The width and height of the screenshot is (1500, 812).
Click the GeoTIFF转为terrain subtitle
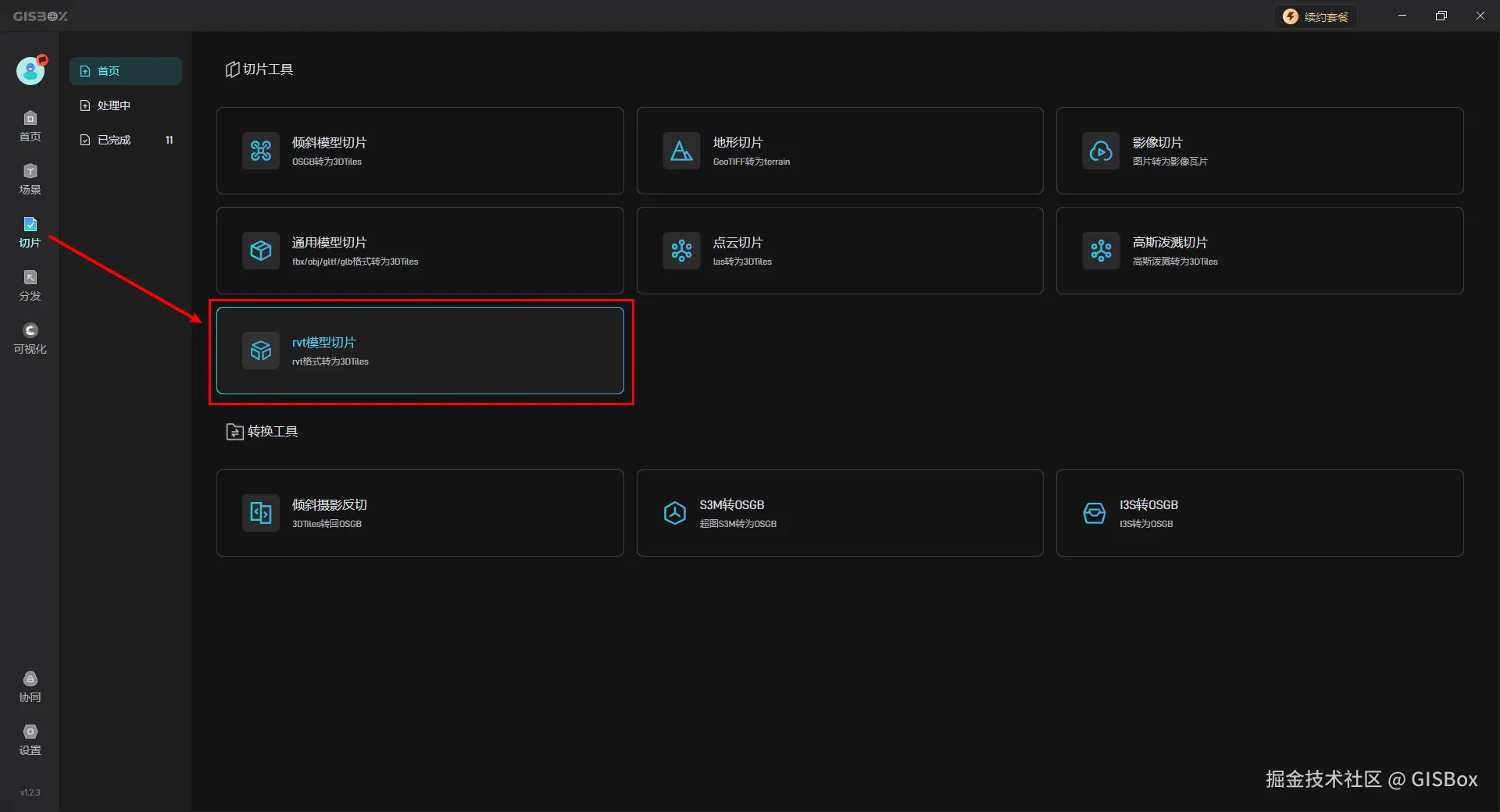752,162
